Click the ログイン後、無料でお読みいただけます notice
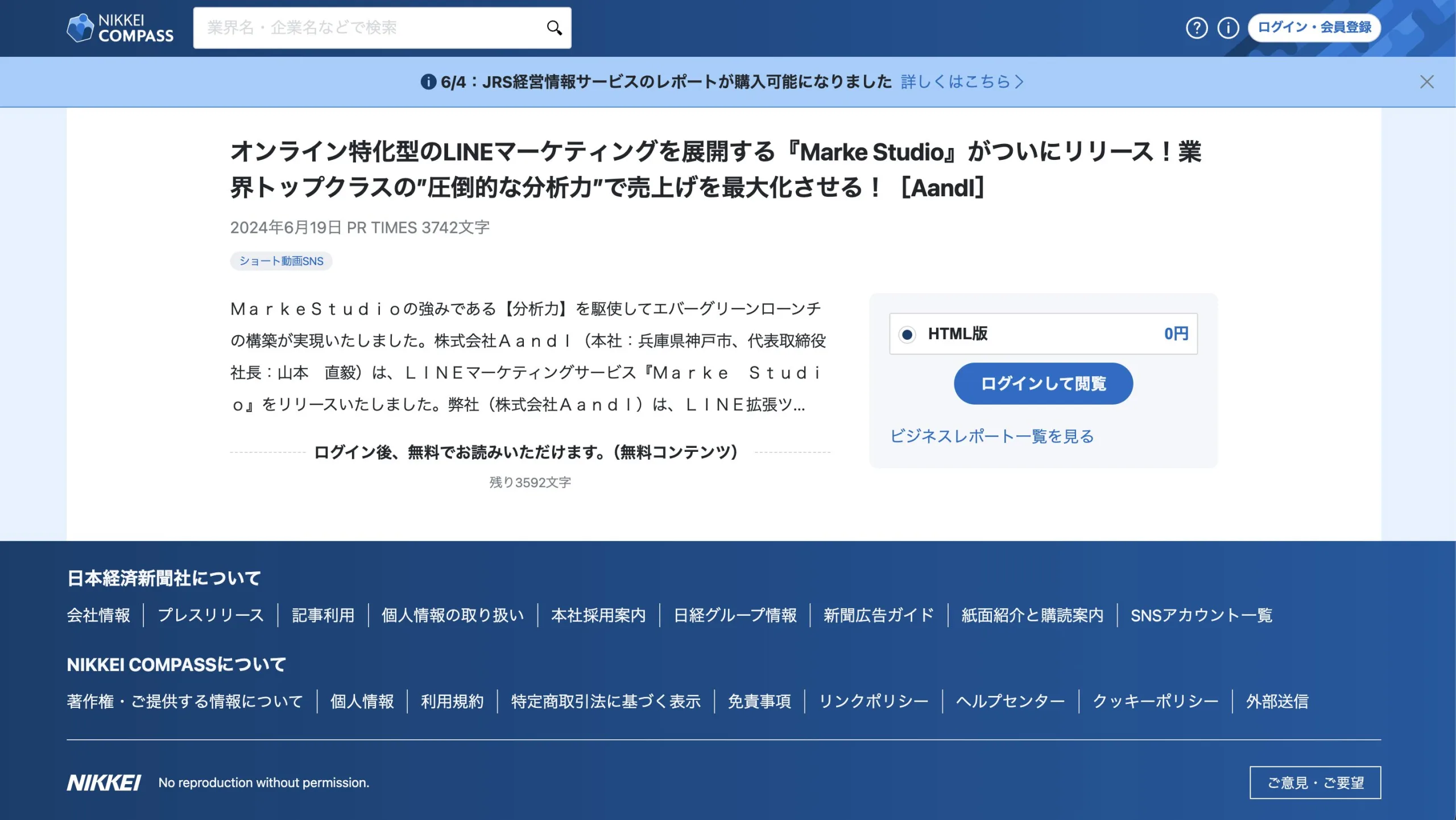1456x820 pixels. pyautogui.click(x=526, y=452)
